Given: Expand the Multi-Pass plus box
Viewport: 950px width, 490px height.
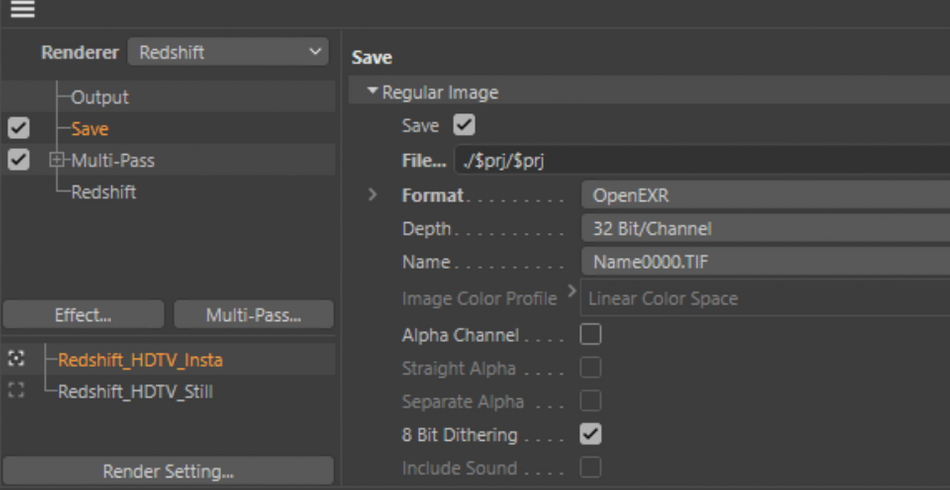Looking at the screenshot, I should [57, 160].
